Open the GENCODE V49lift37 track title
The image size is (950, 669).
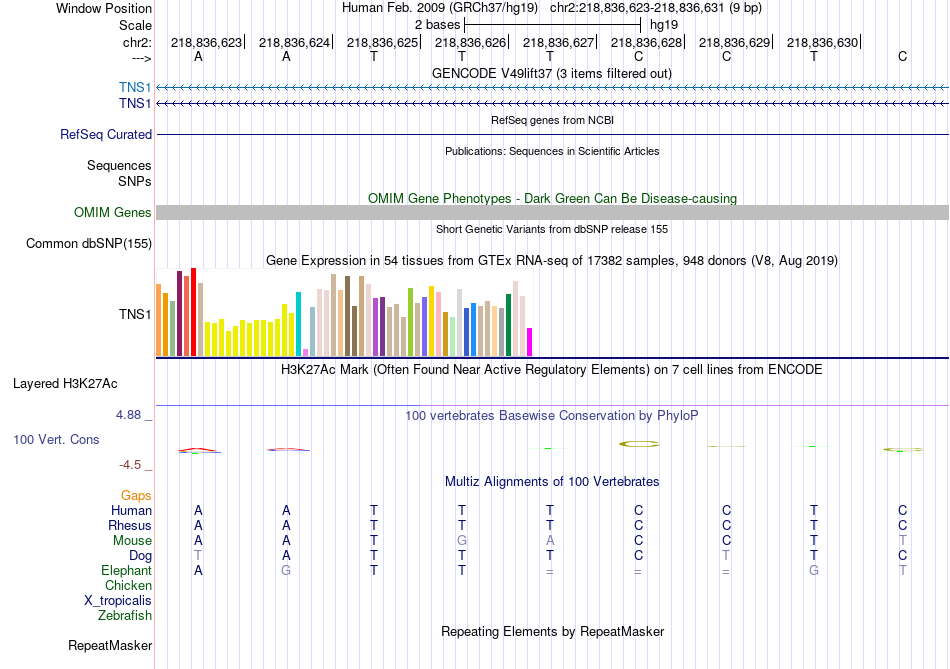click(x=551, y=73)
